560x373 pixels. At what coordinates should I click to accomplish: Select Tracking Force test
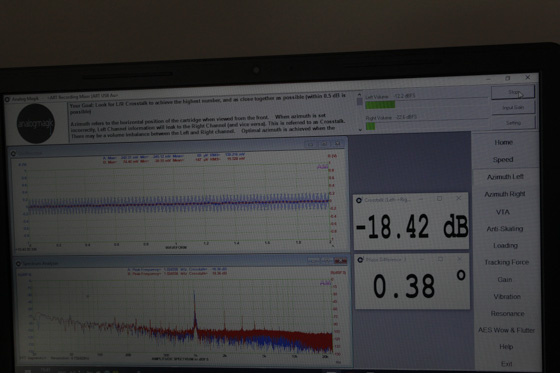point(506,262)
